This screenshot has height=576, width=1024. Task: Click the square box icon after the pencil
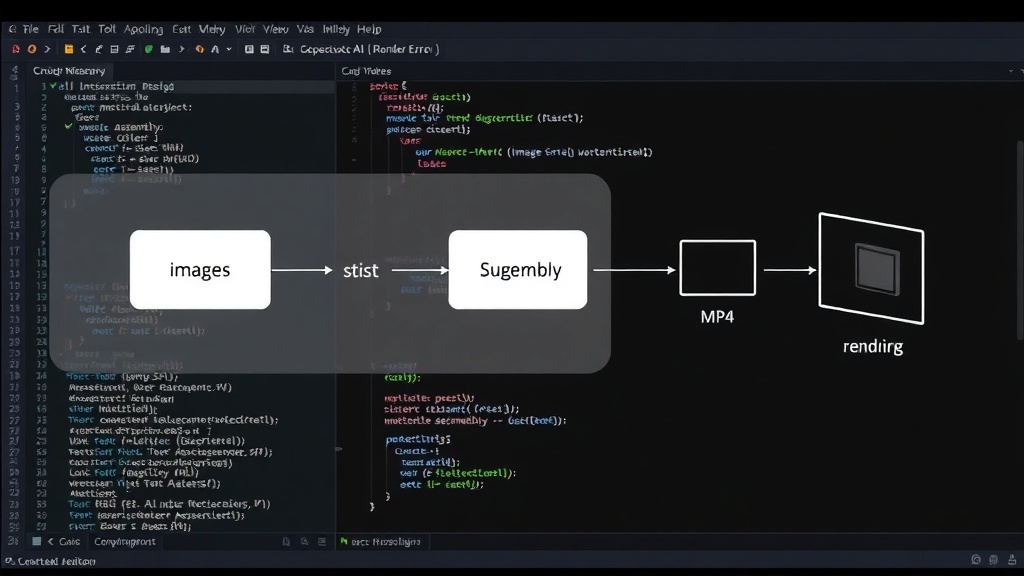coord(114,49)
